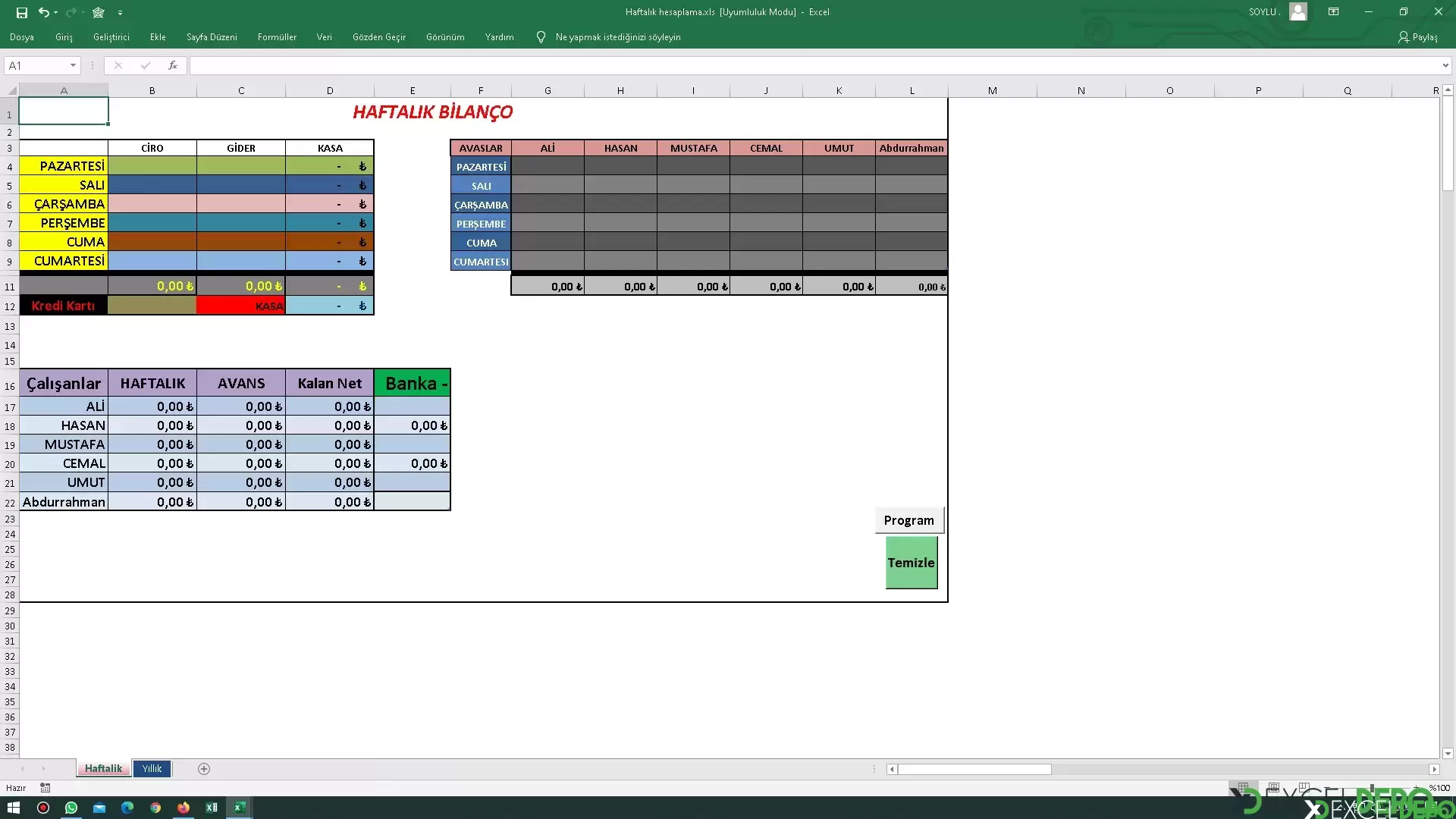This screenshot has width=1456, height=819.
Task: Select the Kalan Net column header
Action: 330,383
